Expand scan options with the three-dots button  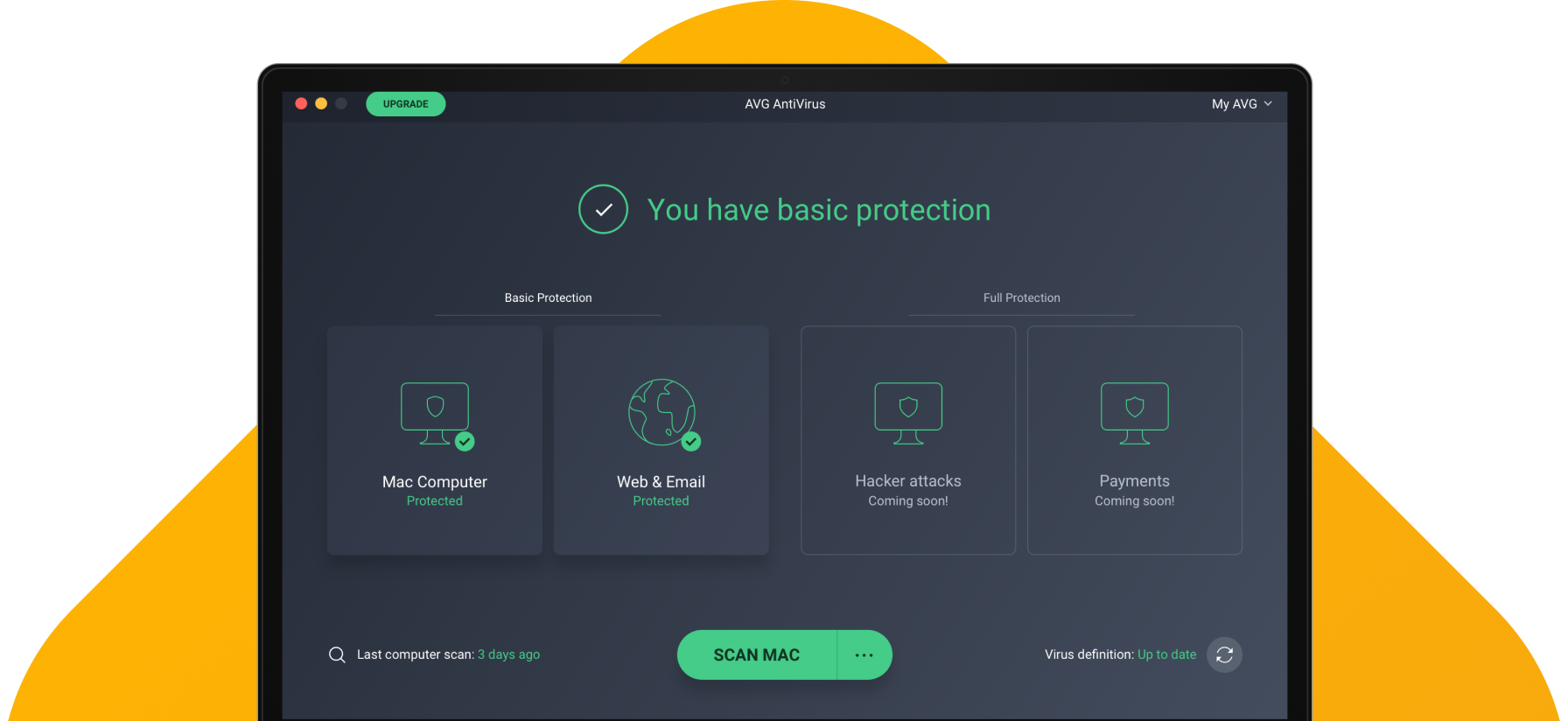(x=864, y=654)
